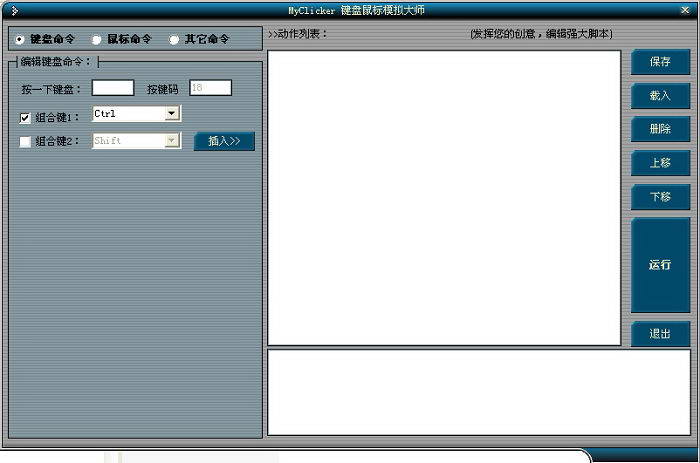This screenshot has width=700, height=463.
Task: Select the 鼠标命令 radio button
Action: click(97, 40)
